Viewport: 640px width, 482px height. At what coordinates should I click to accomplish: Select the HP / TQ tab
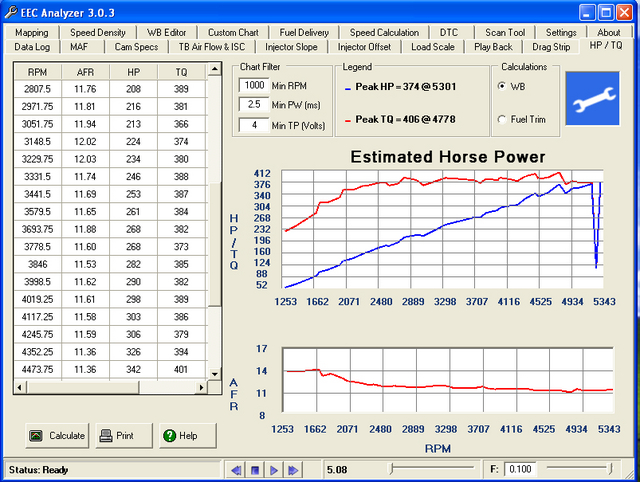pyautogui.click(x=606, y=45)
